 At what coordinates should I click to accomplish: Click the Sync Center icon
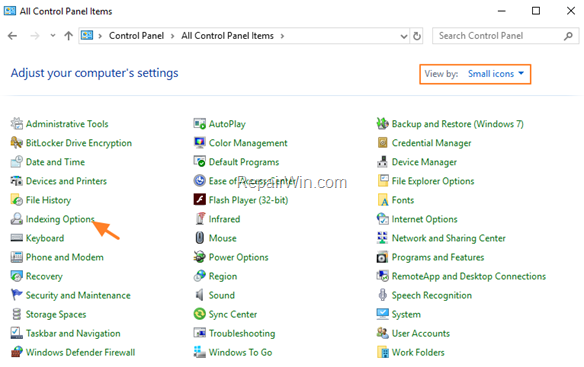tap(200, 314)
